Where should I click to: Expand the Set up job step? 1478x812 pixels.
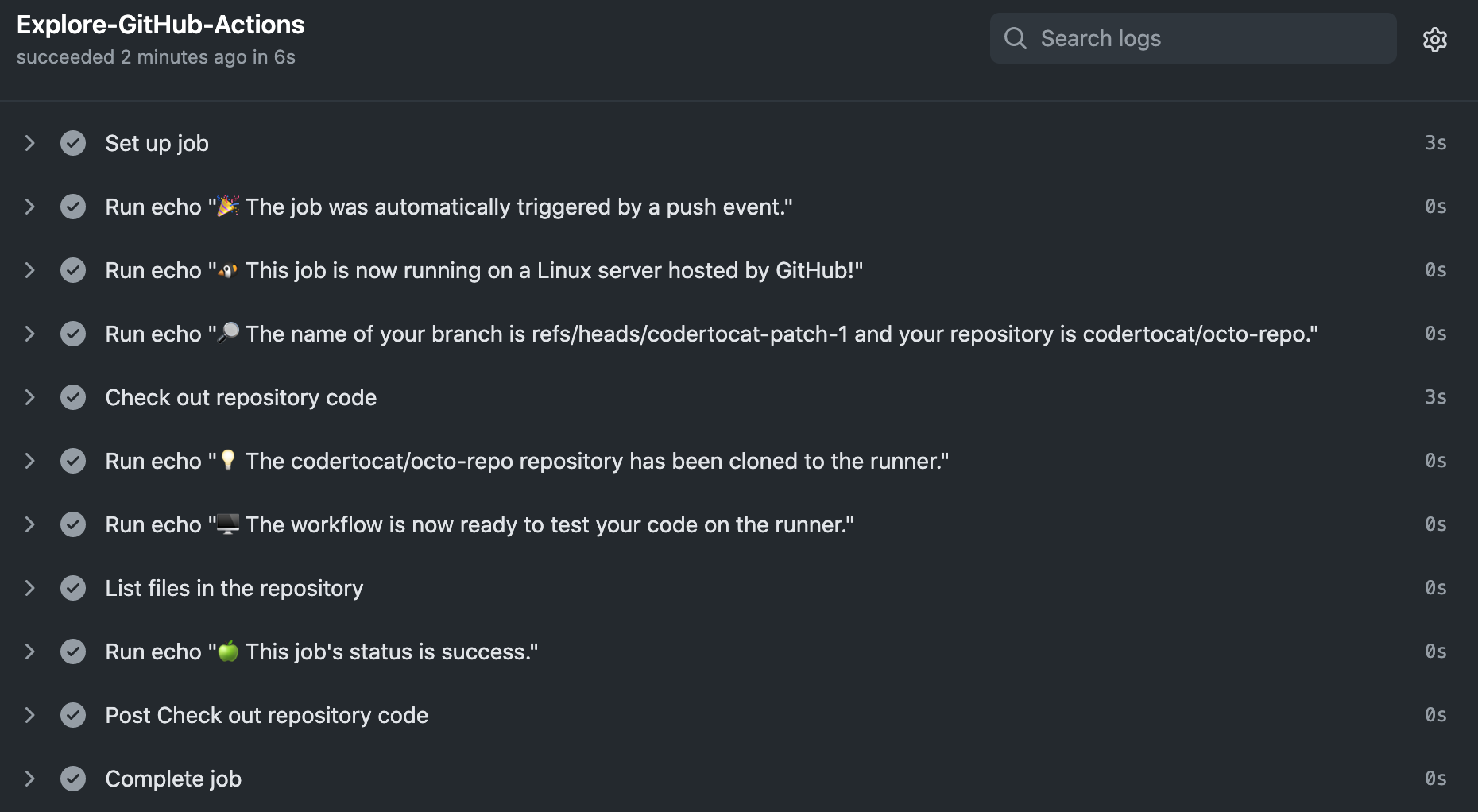(29, 143)
